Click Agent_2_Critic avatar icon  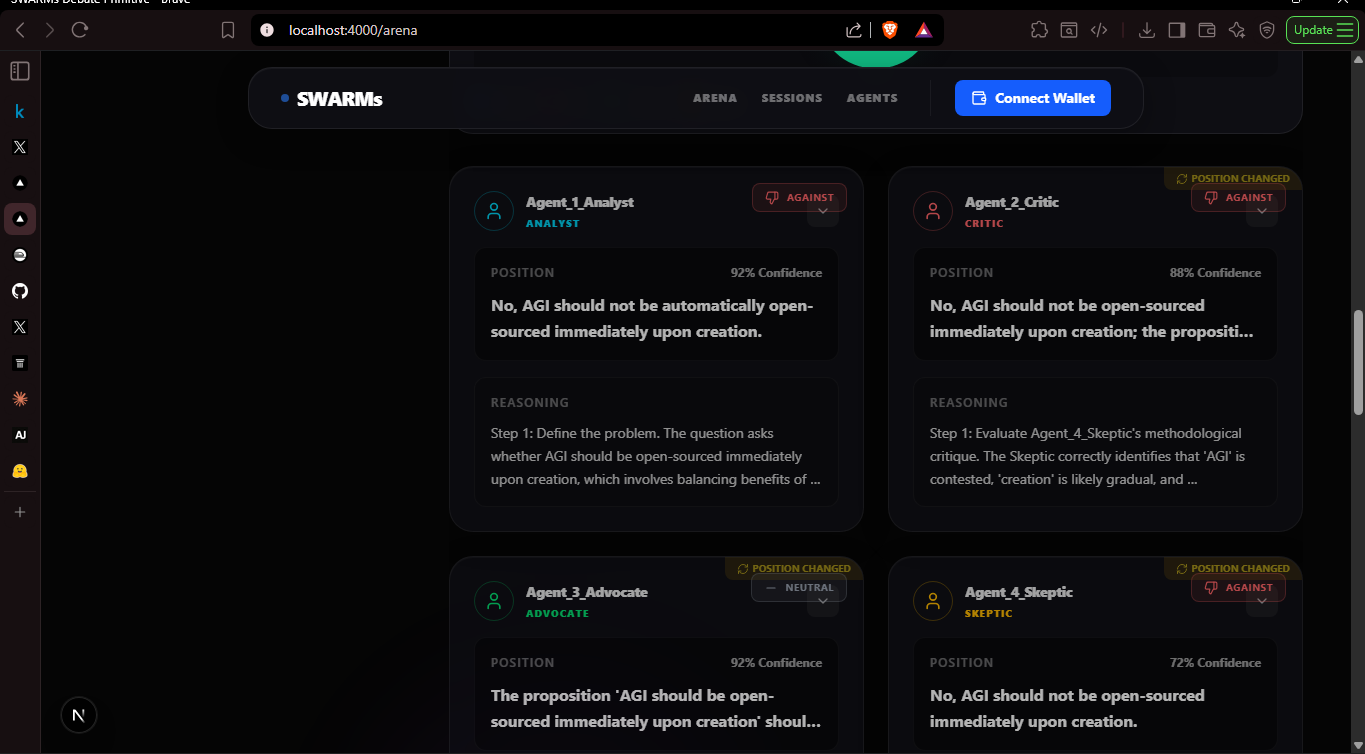coord(933,211)
